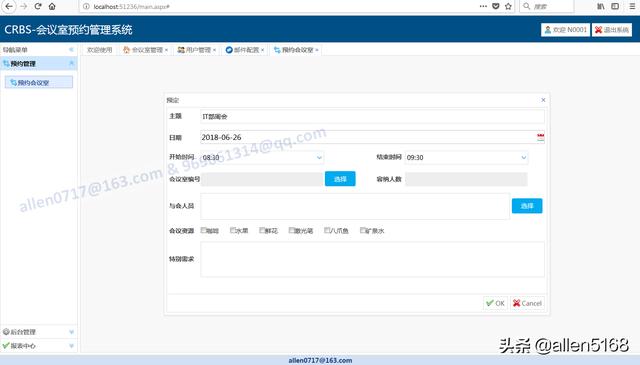Check the 矿泉水 resource checkbox

(362, 230)
